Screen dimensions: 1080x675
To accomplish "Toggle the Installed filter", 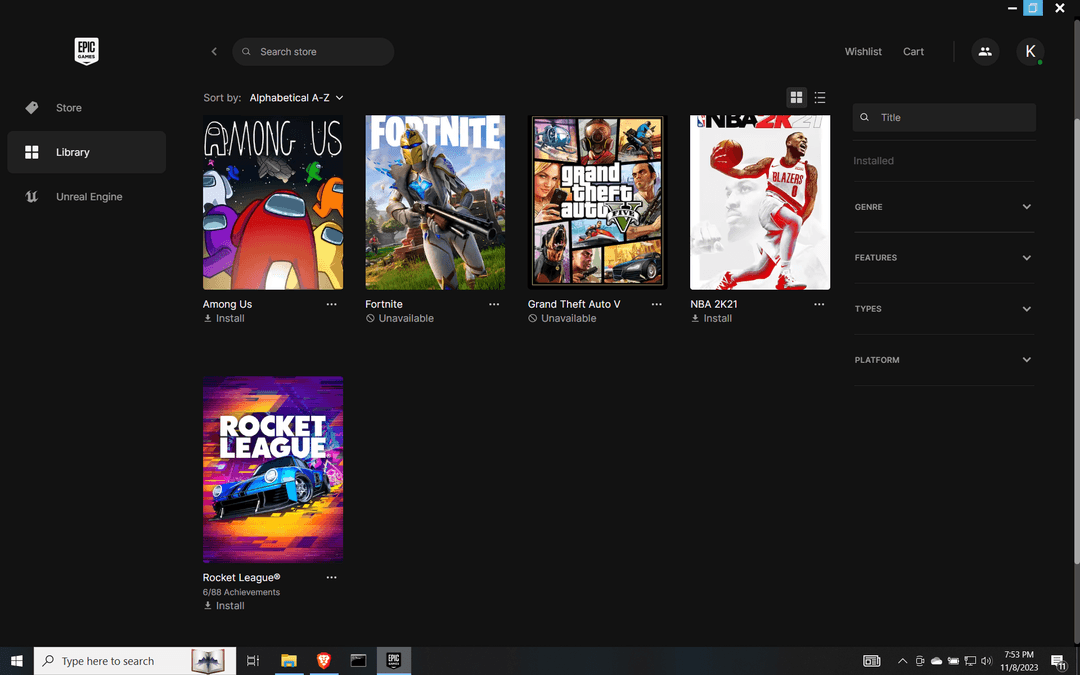I will [x=873, y=160].
